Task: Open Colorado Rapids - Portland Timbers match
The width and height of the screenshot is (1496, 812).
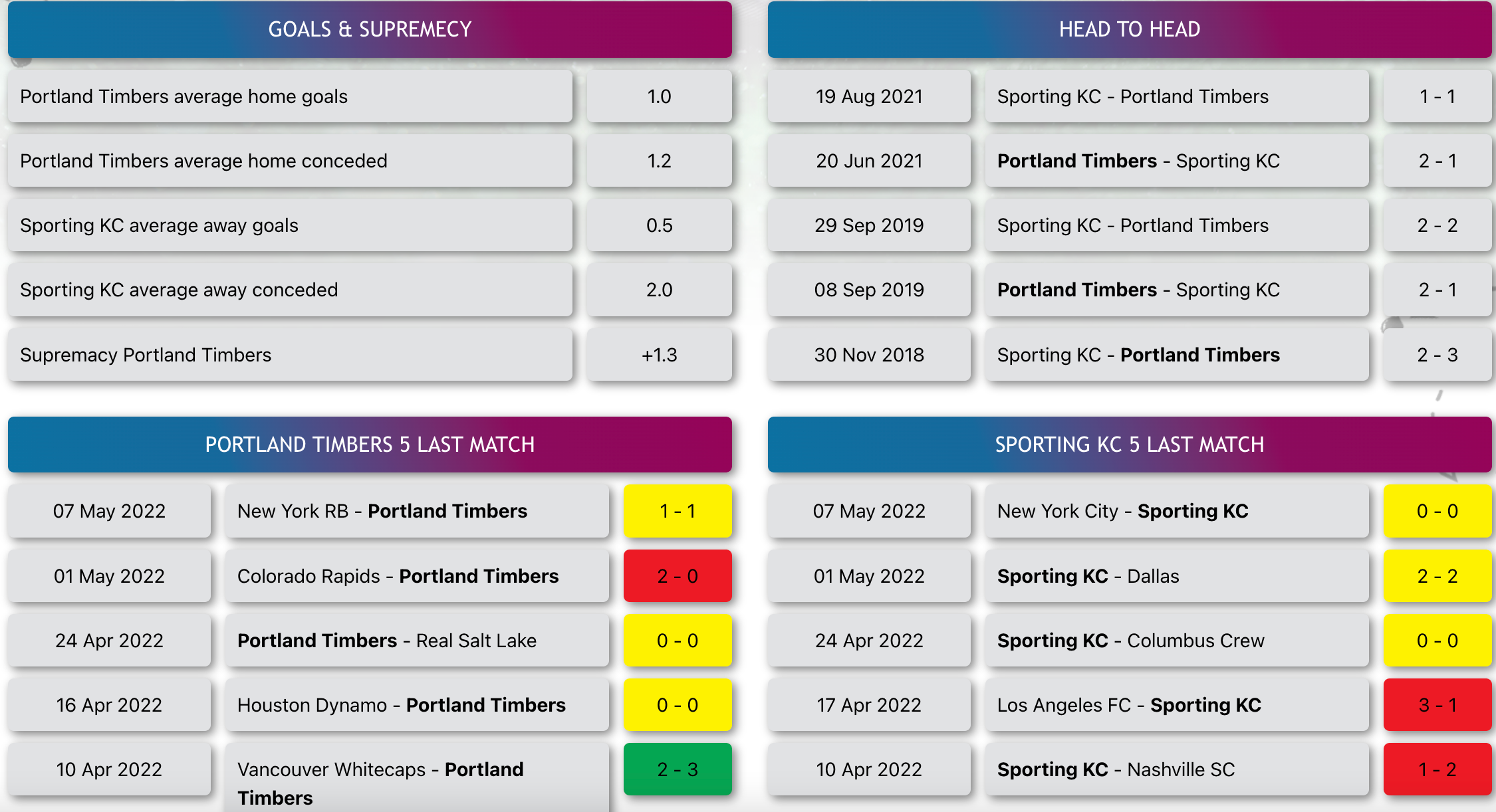Action: (417, 575)
